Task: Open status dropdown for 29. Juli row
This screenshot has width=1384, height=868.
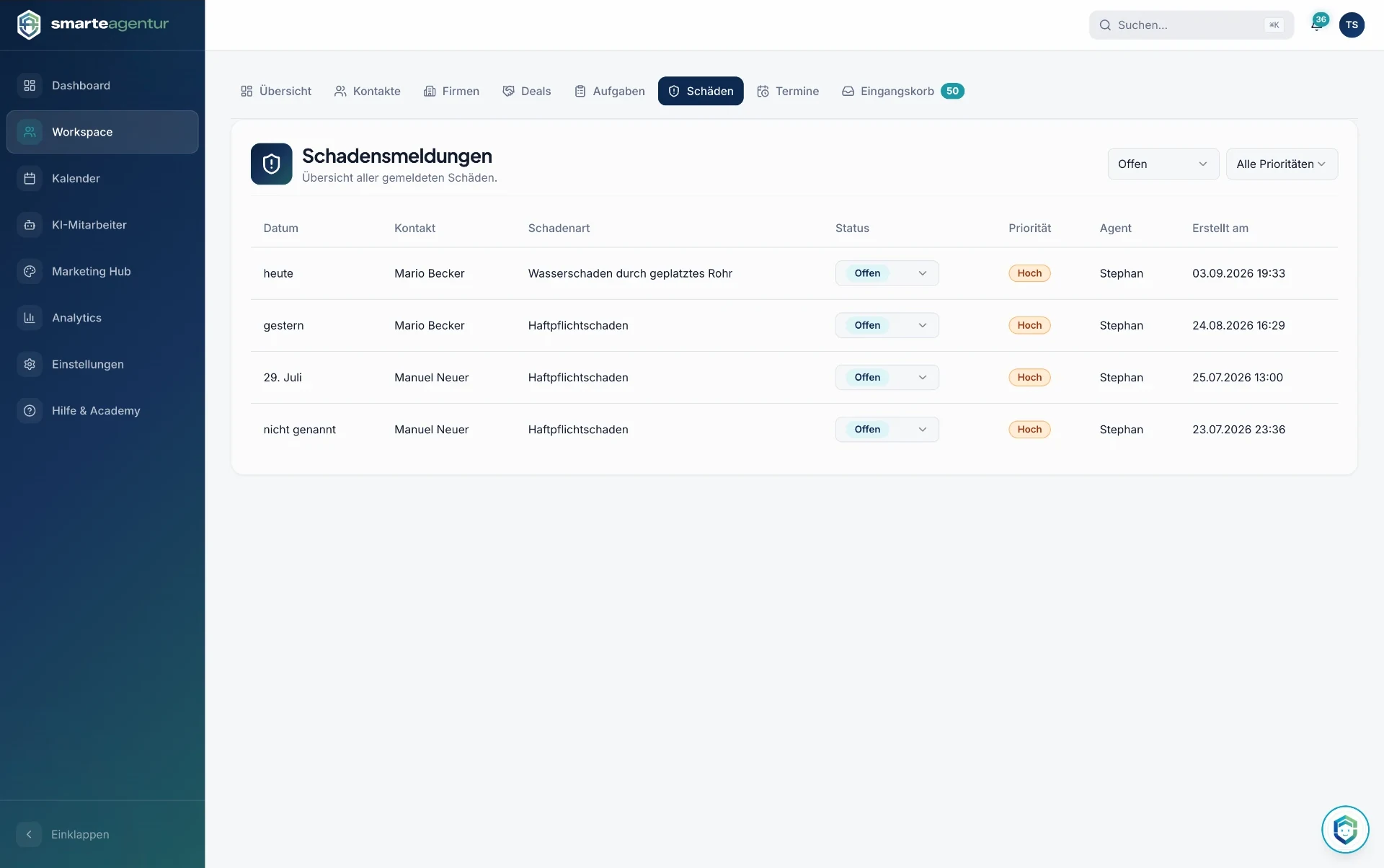Action: [x=887, y=377]
